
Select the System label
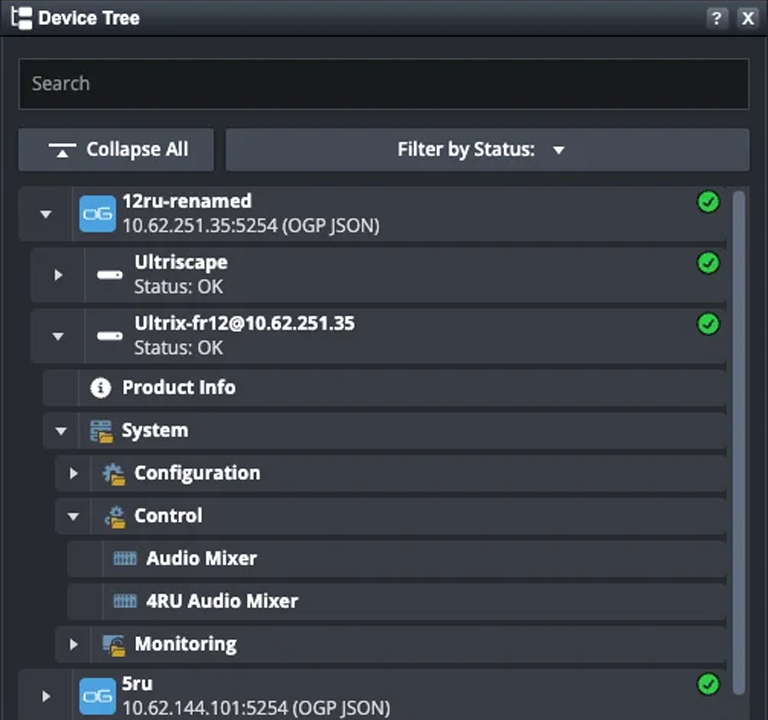[x=155, y=431]
